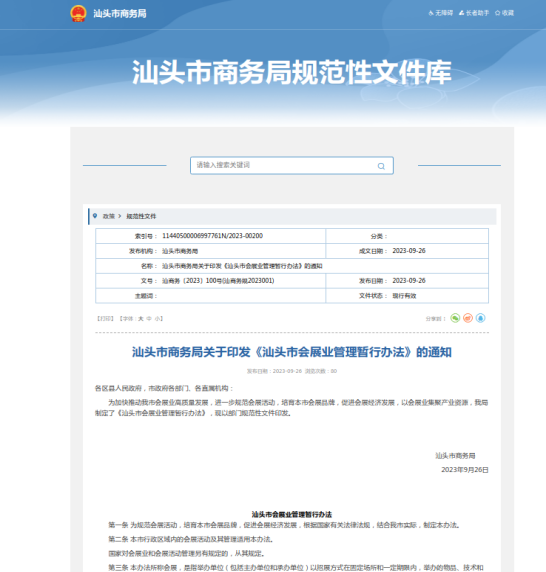Click the 第三条 paragraph
Viewport: 546px width, 572px height.
pyautogui.click(x=295, y=568)
